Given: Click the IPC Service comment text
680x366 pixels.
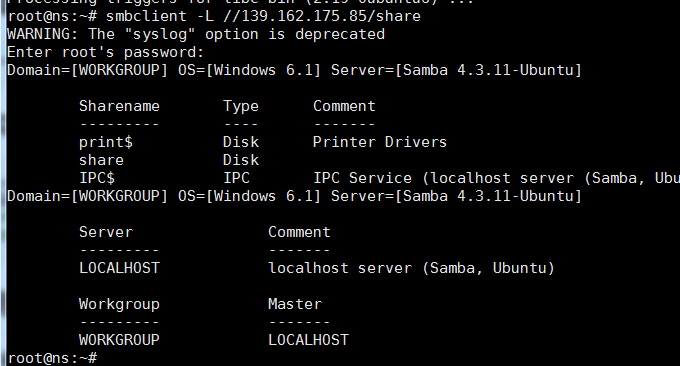Looking at the screenshot, I should click(497, 178).
